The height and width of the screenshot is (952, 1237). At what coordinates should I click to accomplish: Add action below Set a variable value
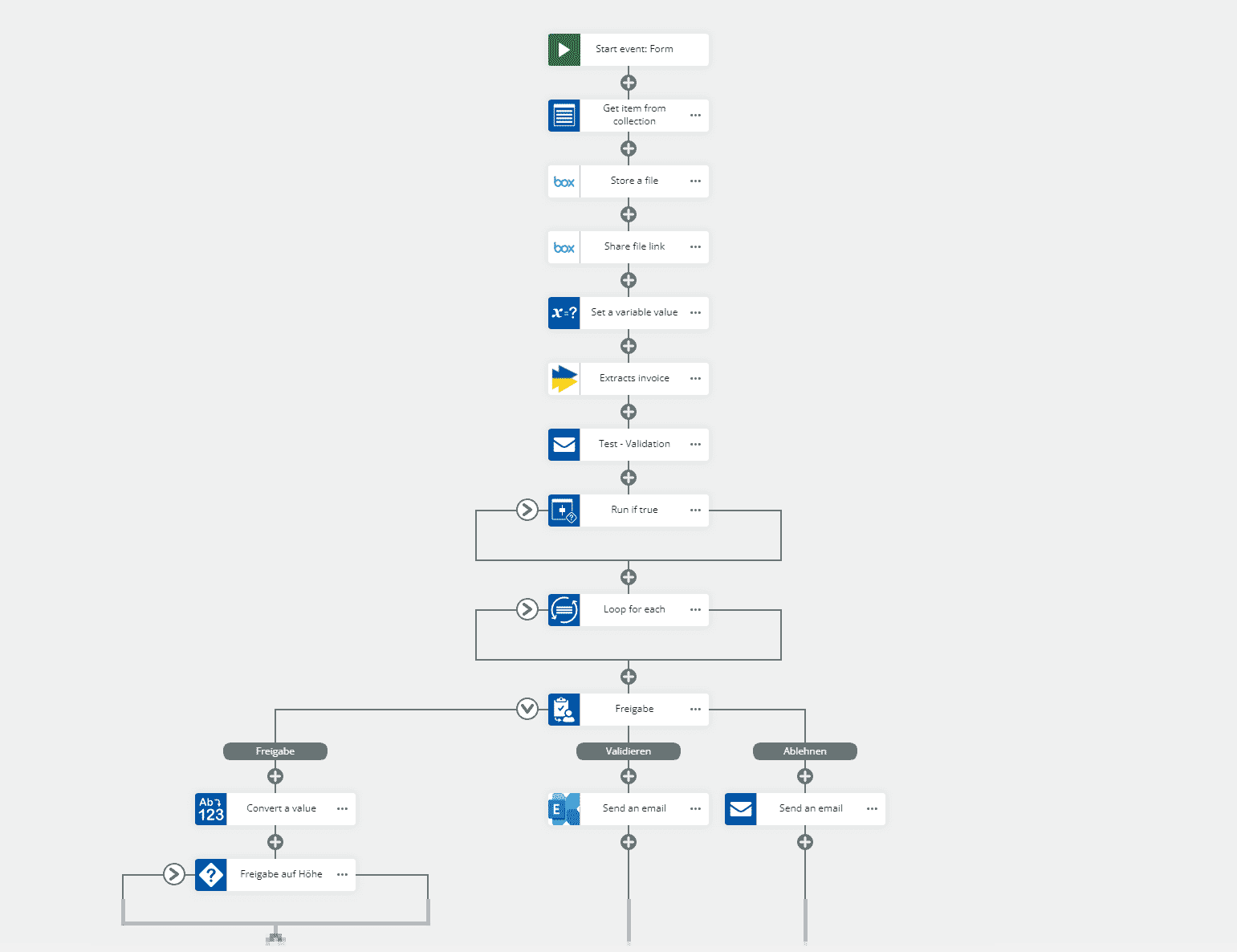click(629, 346)
